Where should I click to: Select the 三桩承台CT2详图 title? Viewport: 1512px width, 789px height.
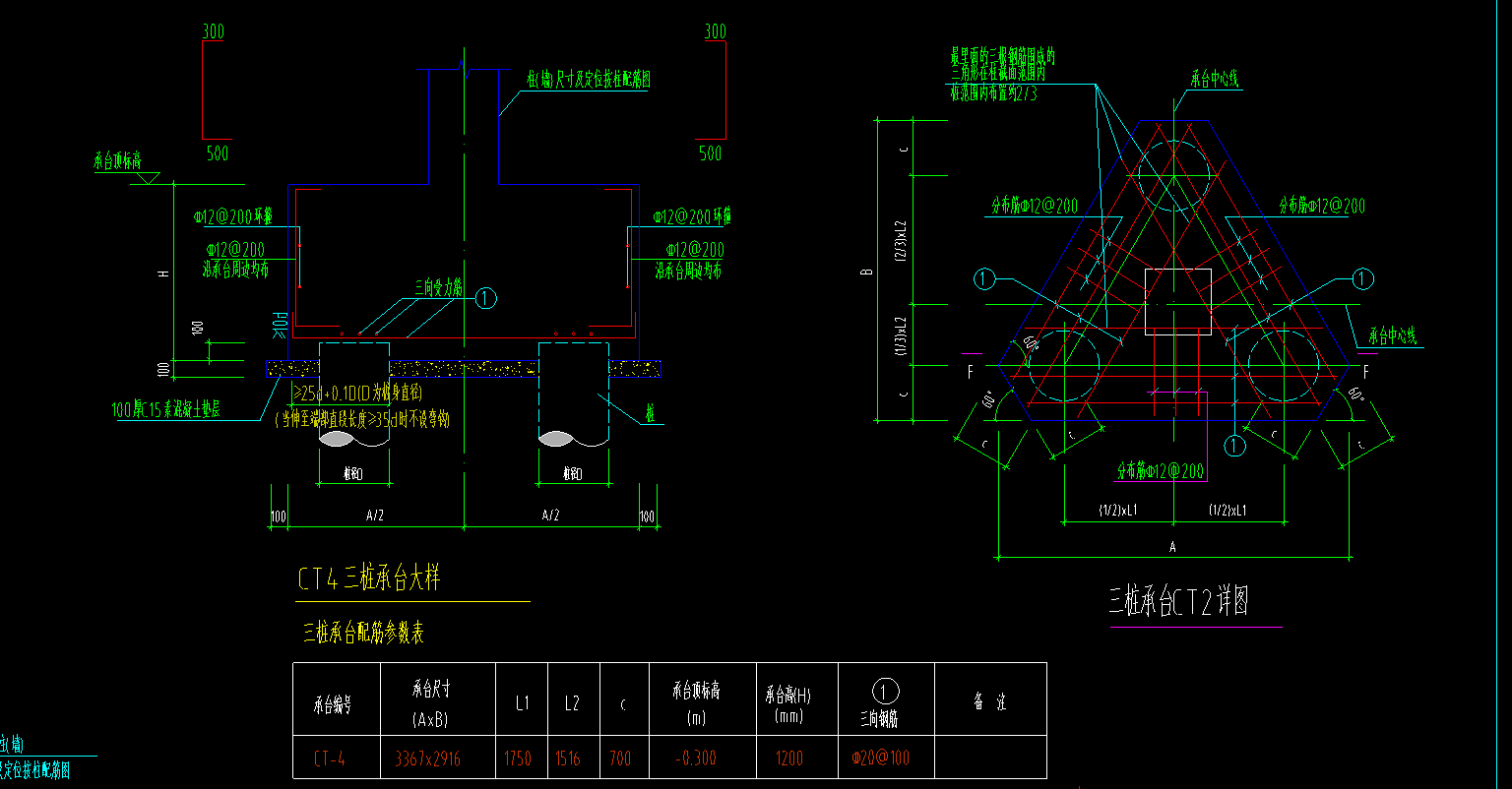coord(1179,601)
